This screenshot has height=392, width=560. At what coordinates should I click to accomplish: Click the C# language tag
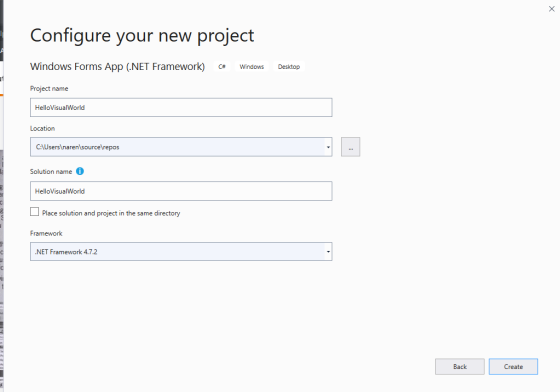coord(222,67)
